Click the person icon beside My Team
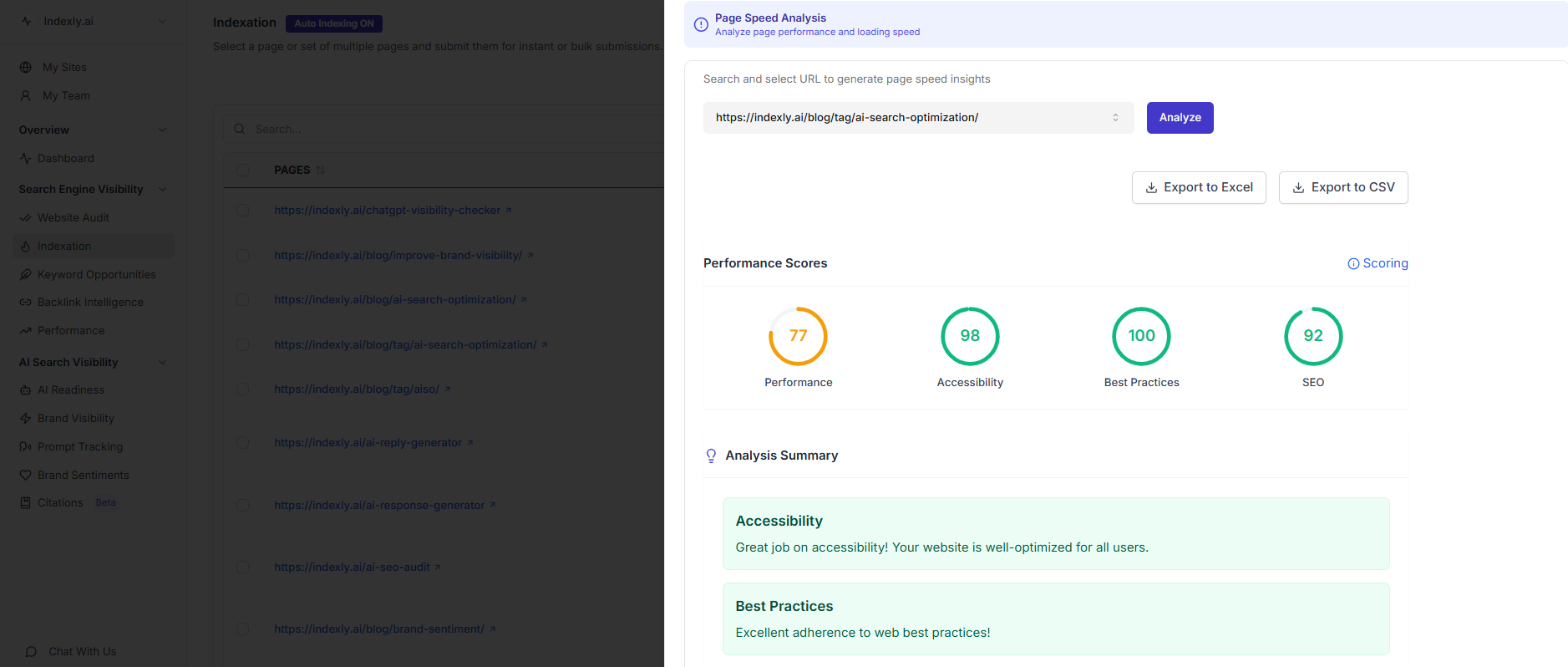The image size is (1568, 667). coord(26,96)
